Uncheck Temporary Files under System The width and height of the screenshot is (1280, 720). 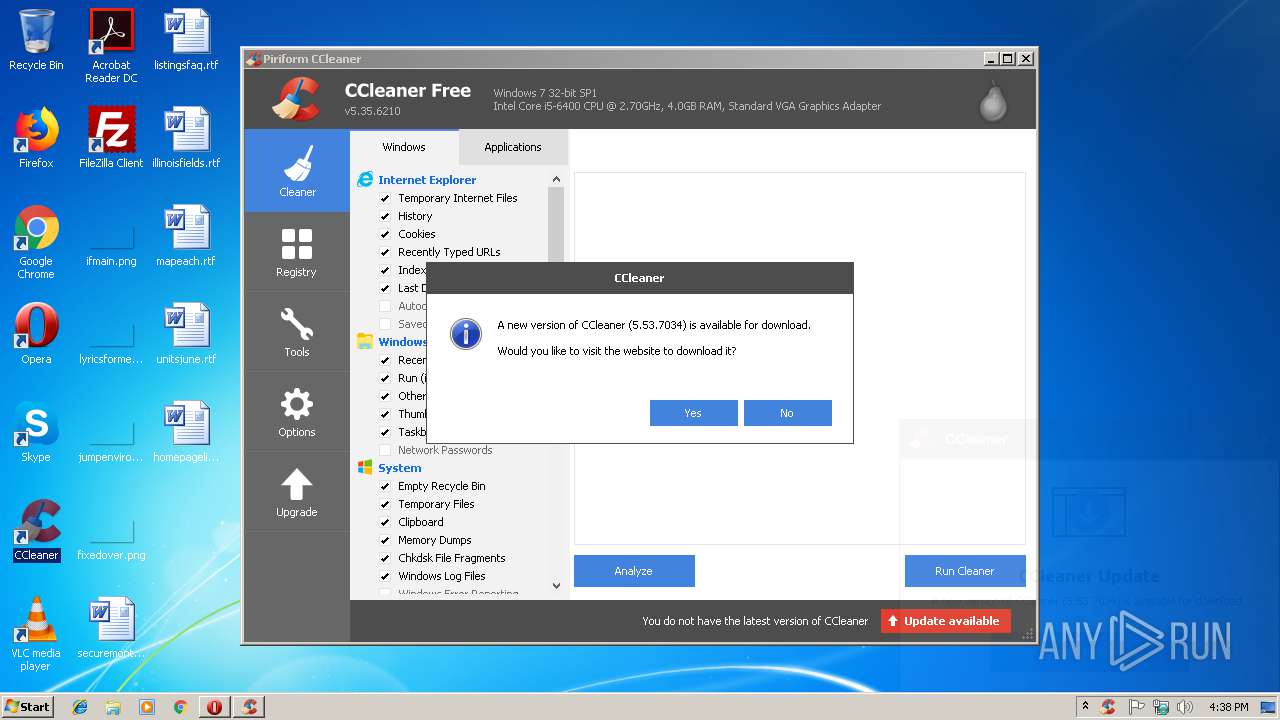point(385,504)
